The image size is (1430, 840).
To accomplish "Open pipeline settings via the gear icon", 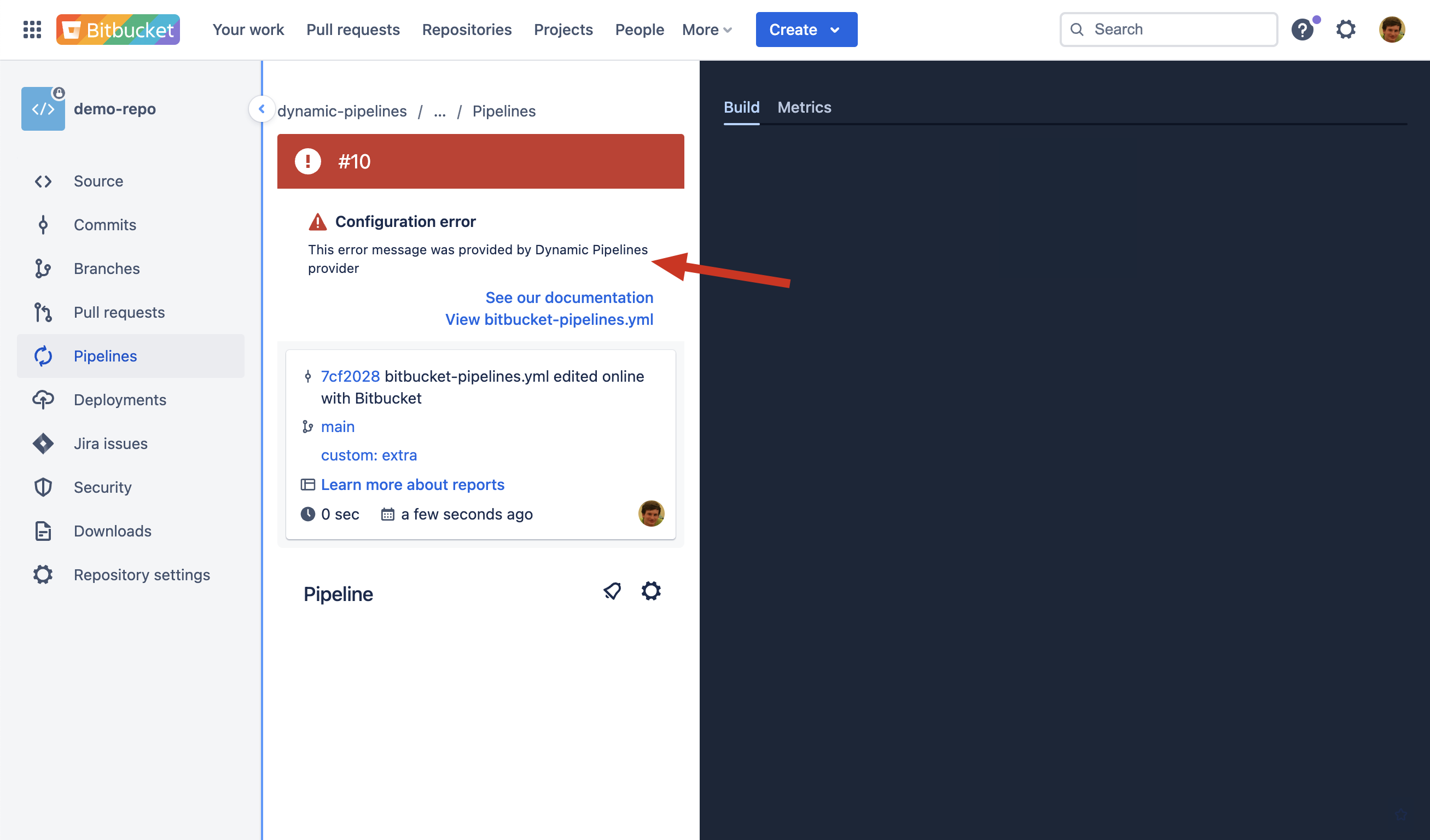I will coord(650,591).
